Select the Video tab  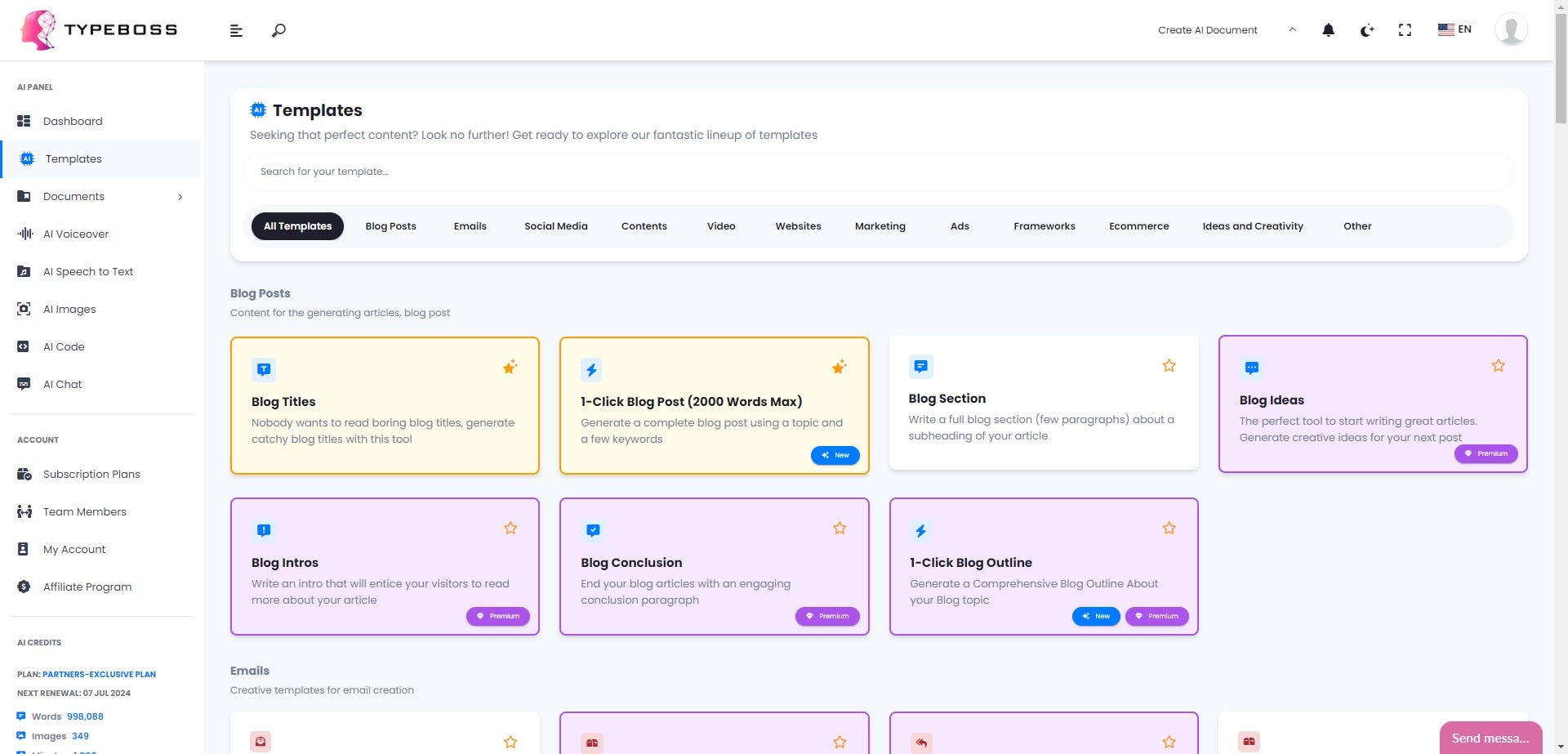point(721,226)
